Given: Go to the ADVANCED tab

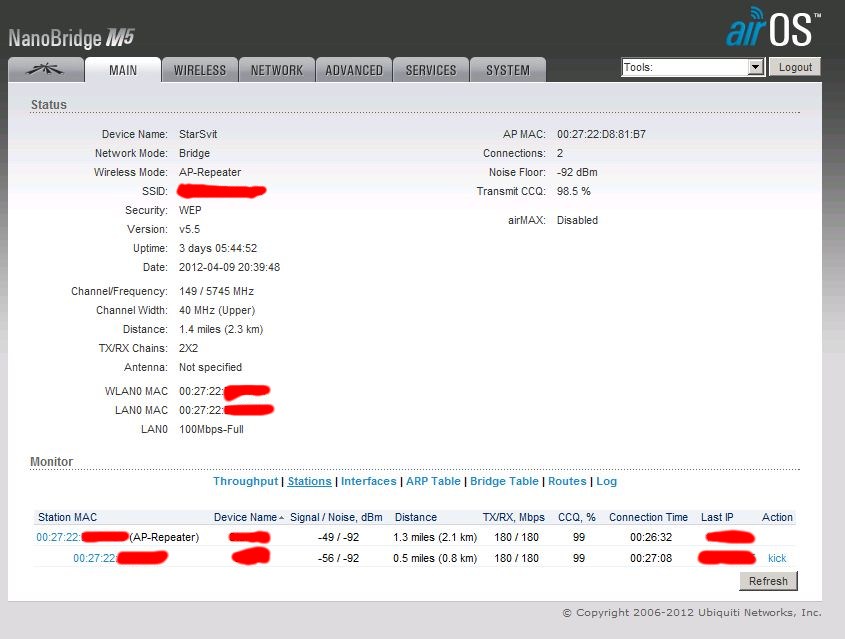Looking at the screenshot, I should click(354, 70).
